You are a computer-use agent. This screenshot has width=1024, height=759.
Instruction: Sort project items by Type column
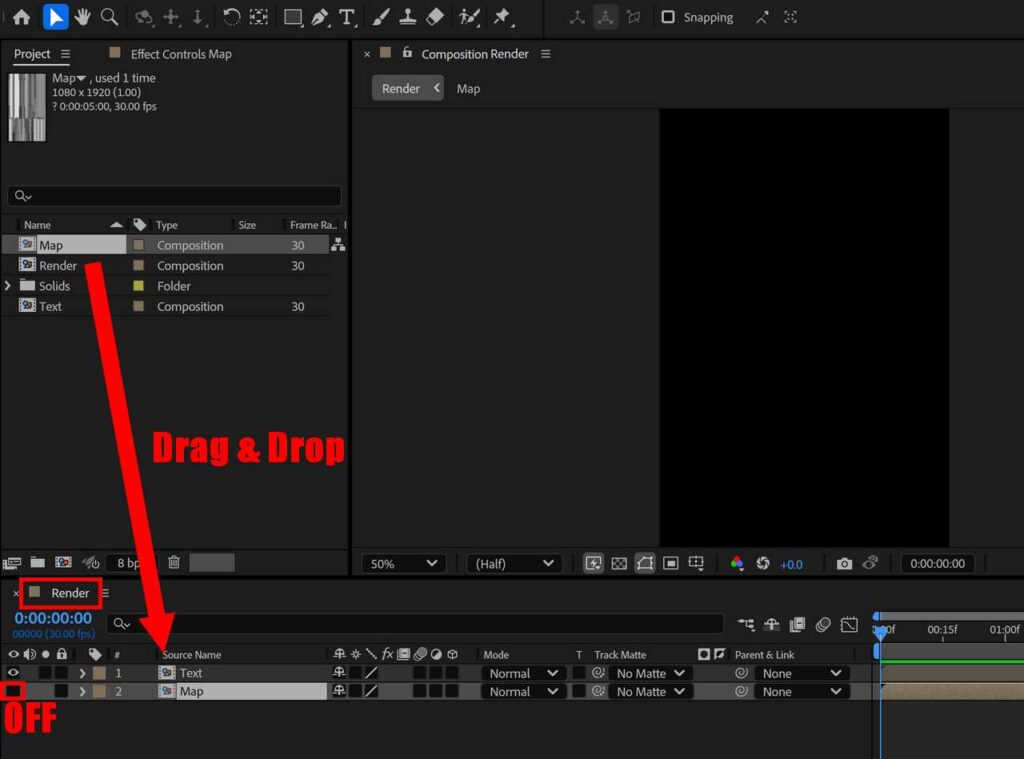(x=167, y=225)
